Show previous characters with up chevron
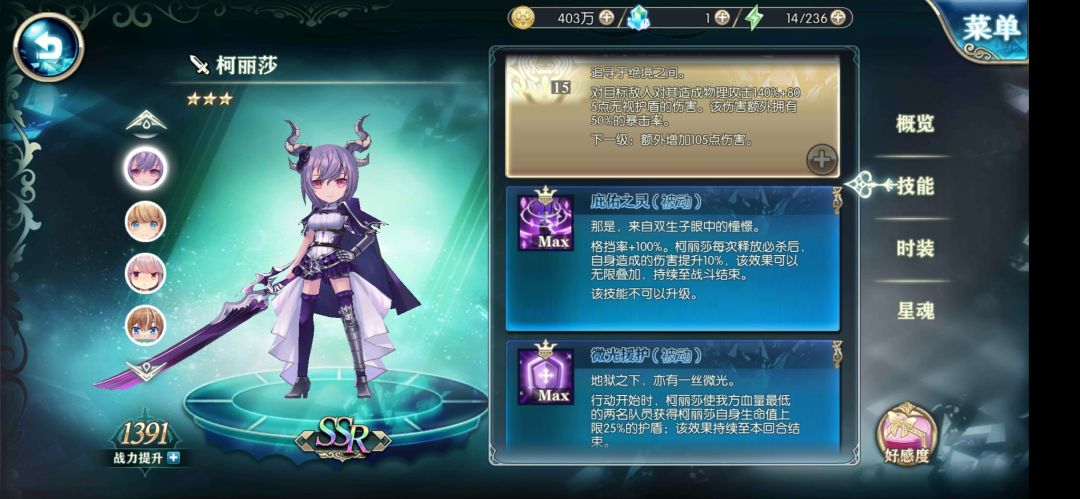 pyautogui.click(x=146, y=123)
